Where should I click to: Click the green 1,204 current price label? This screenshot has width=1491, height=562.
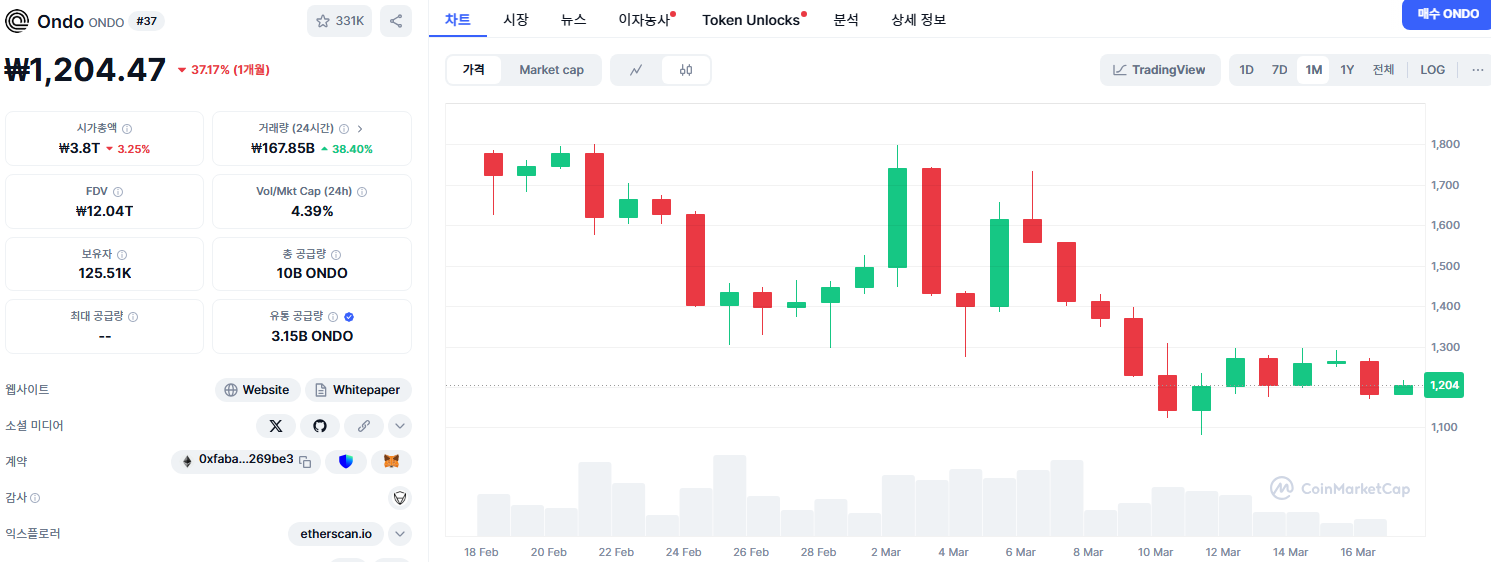tap(1444, 385)
